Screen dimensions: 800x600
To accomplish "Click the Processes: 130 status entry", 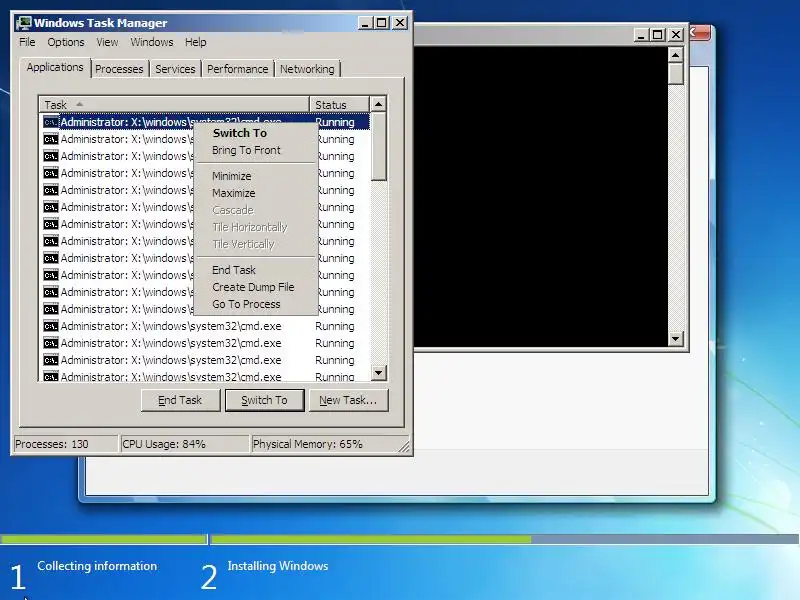I will [x=65, y=444].
